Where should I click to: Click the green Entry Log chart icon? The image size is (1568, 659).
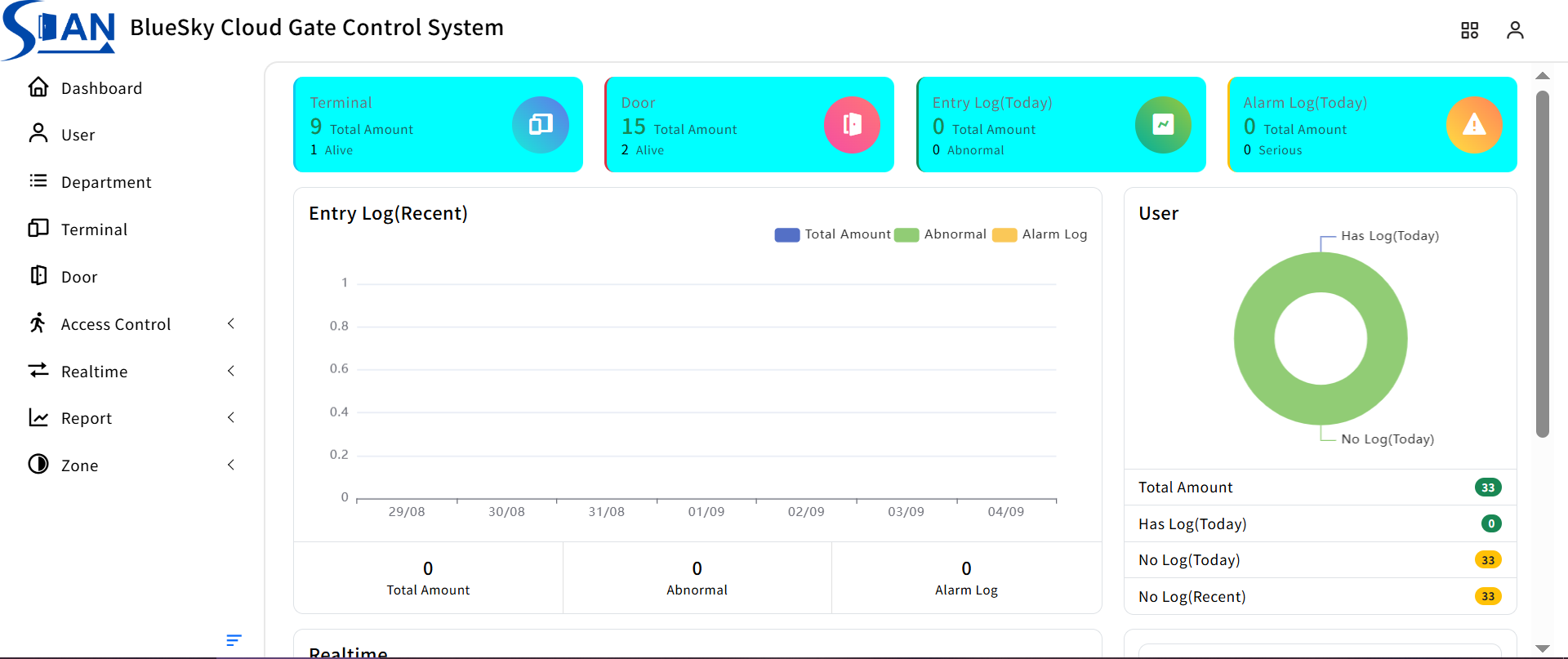[x=1163, y=125]
